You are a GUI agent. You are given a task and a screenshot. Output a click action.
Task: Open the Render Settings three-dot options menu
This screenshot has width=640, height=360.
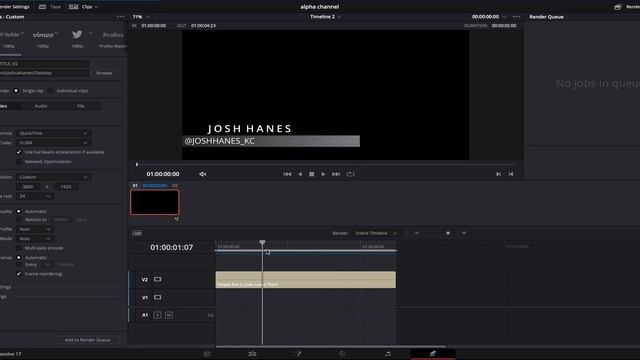121,17
